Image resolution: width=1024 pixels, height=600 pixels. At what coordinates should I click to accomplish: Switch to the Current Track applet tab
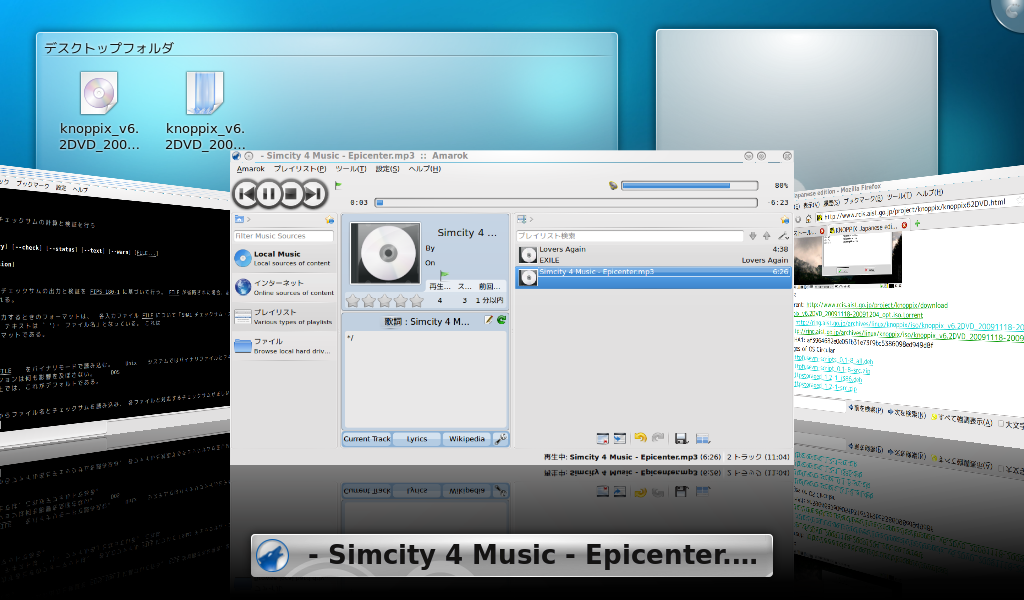(367, 439)
